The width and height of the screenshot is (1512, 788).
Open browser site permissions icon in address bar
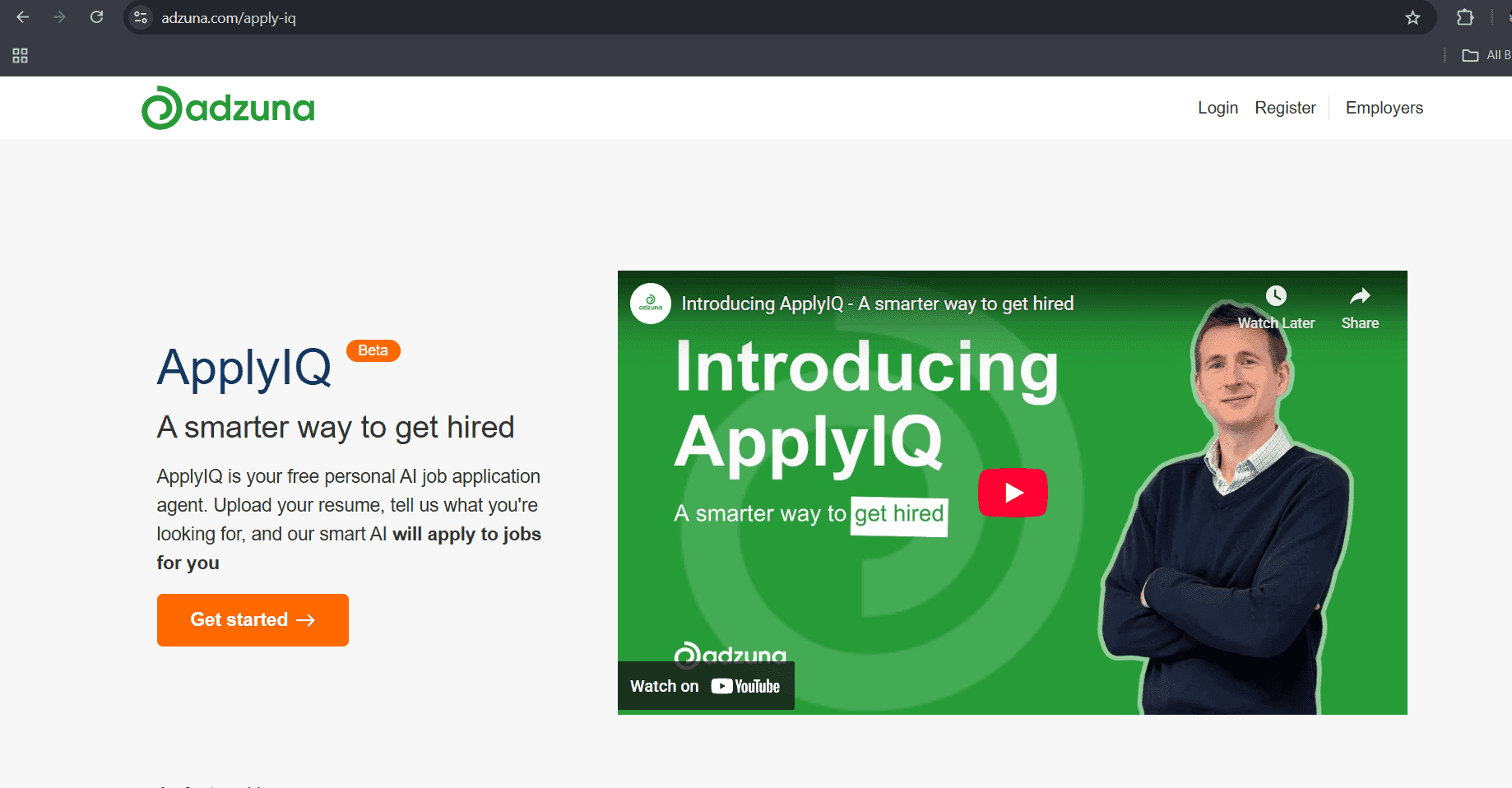tap(140, 16)
